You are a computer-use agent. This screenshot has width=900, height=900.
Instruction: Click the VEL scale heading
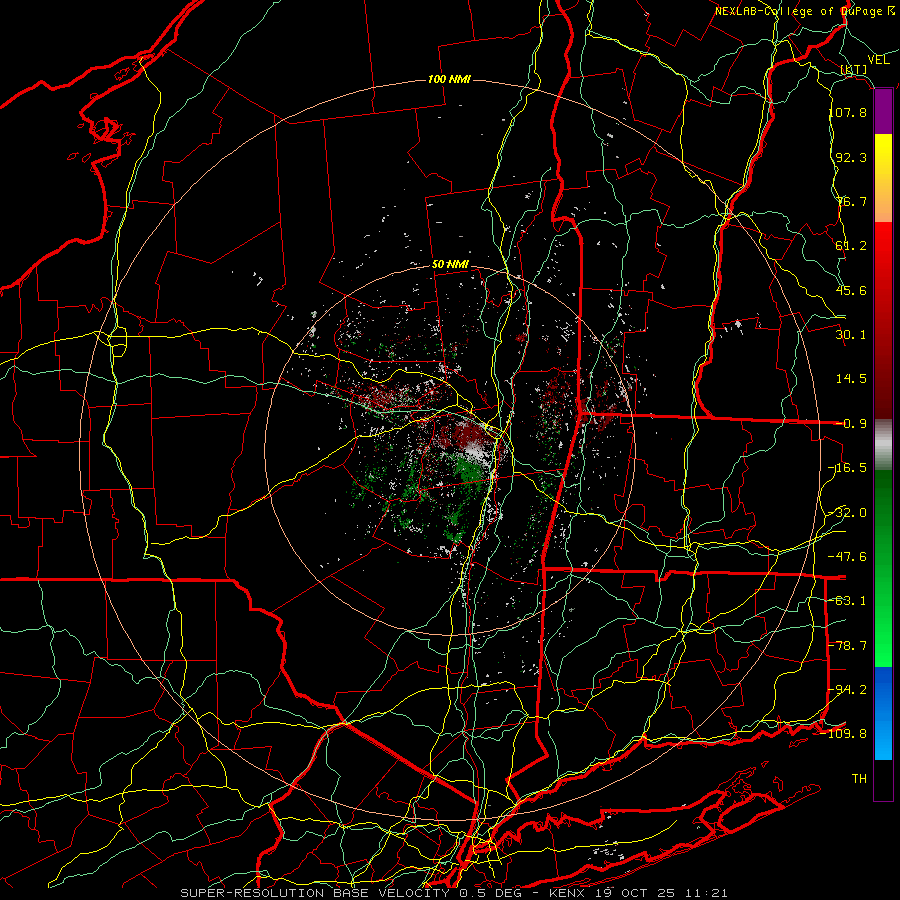click(878, 60)
